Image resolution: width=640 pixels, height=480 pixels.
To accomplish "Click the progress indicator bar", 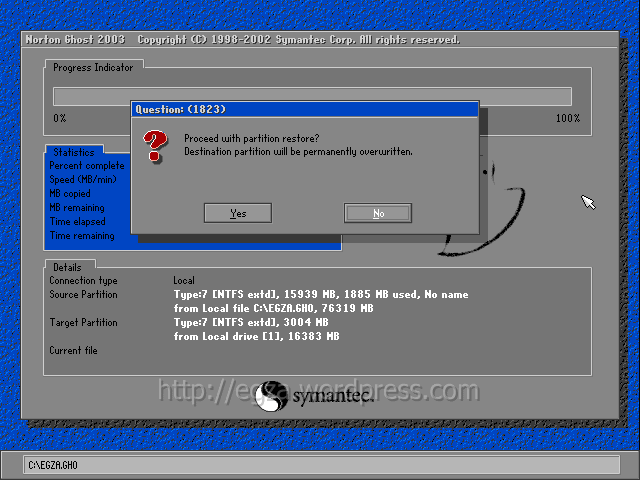I will pyautogui.click(x=312, y=96).
